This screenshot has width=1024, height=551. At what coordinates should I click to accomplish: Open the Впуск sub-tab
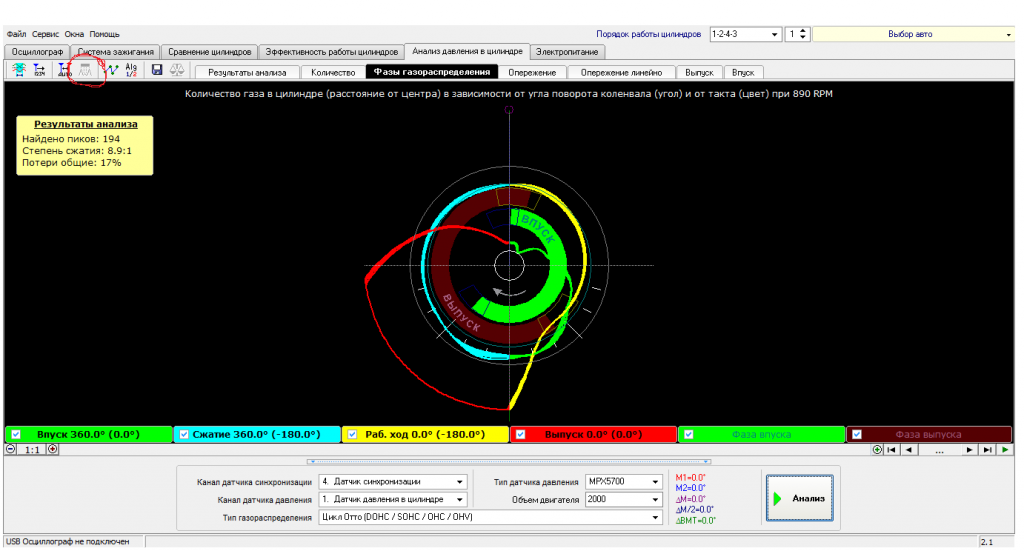pyautogui.click(x=743, y=72)
